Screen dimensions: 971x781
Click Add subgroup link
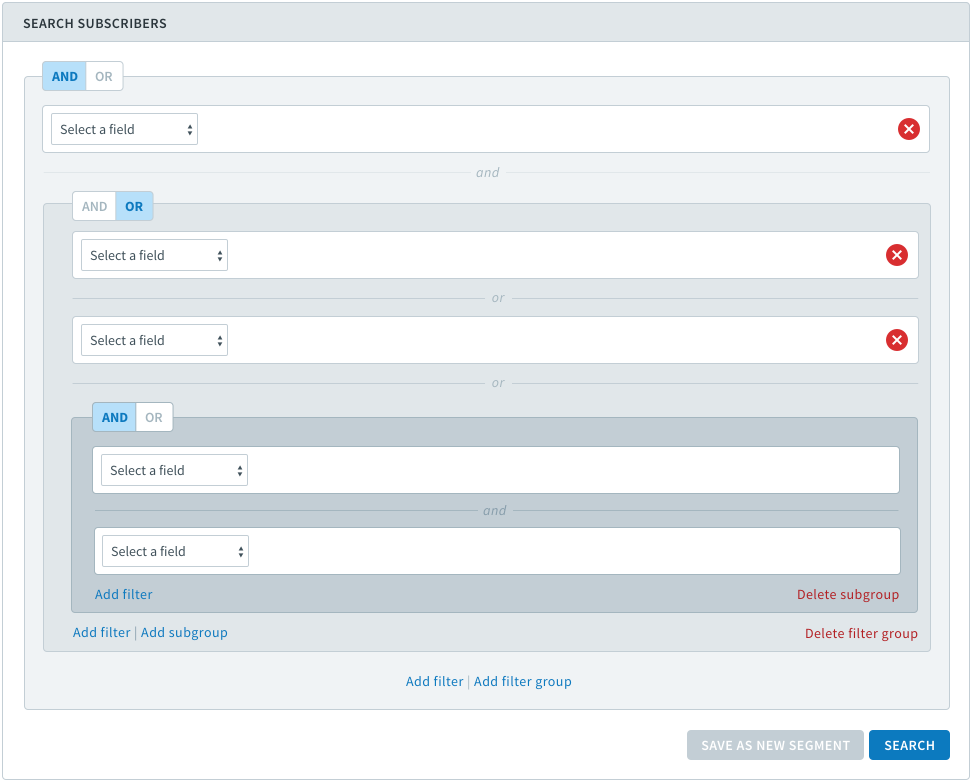184,632
